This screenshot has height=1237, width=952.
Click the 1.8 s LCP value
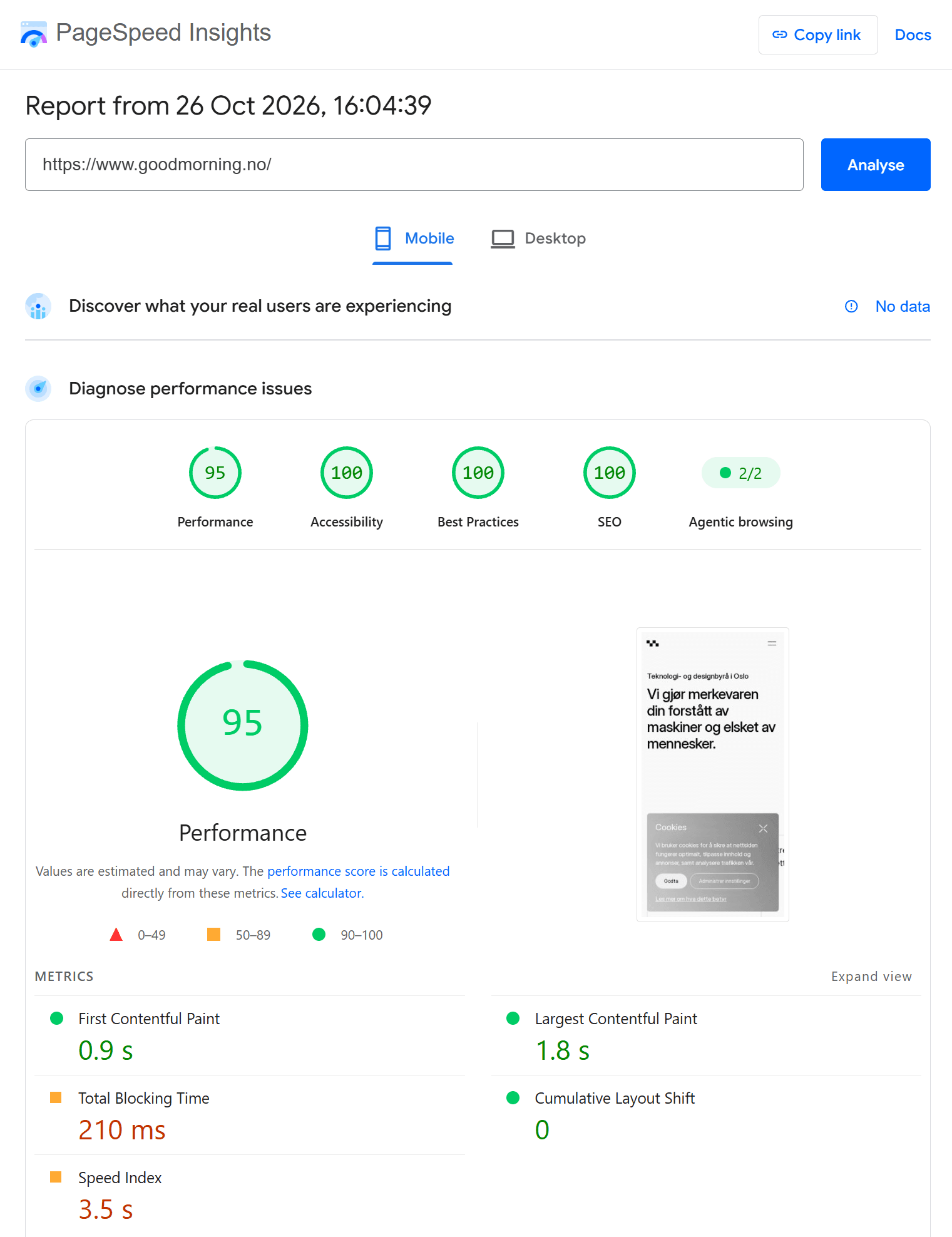563,1050
